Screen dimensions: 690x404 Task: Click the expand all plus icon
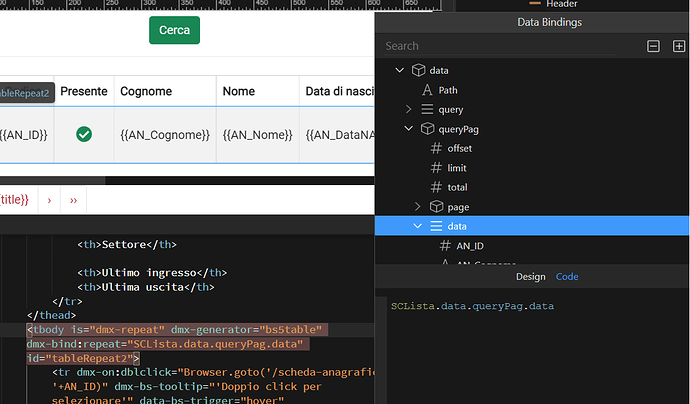(679, 46)
